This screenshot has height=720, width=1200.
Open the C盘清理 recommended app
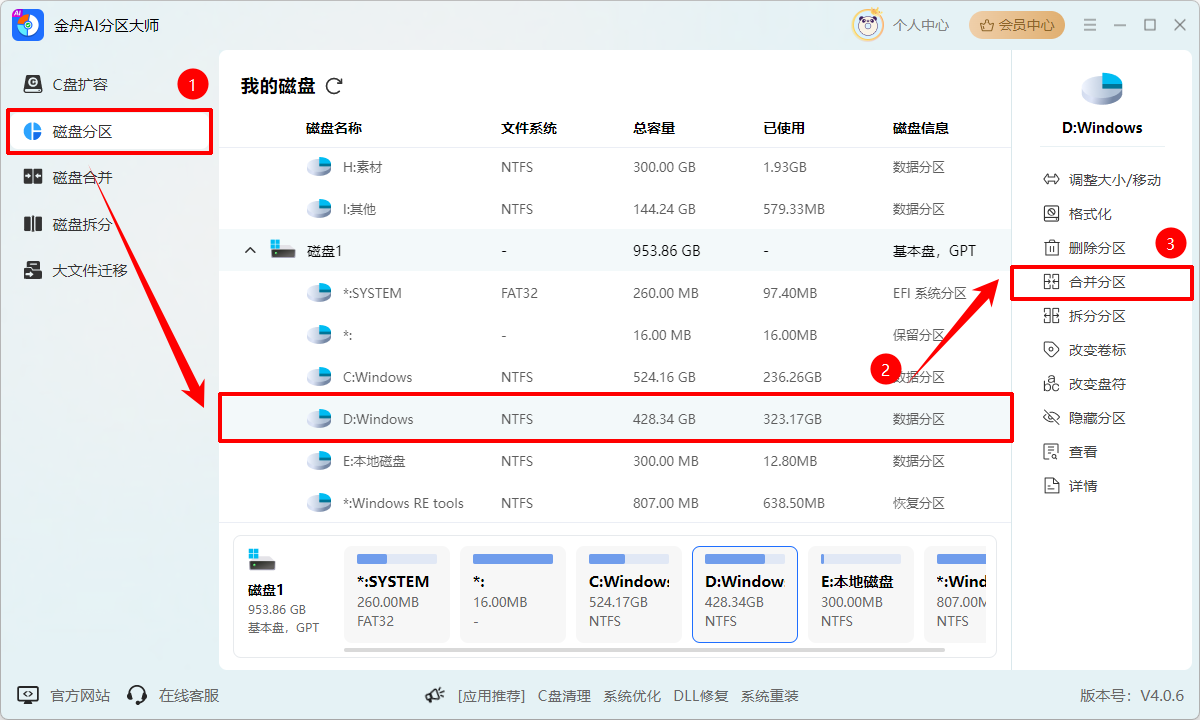[564, 696]
